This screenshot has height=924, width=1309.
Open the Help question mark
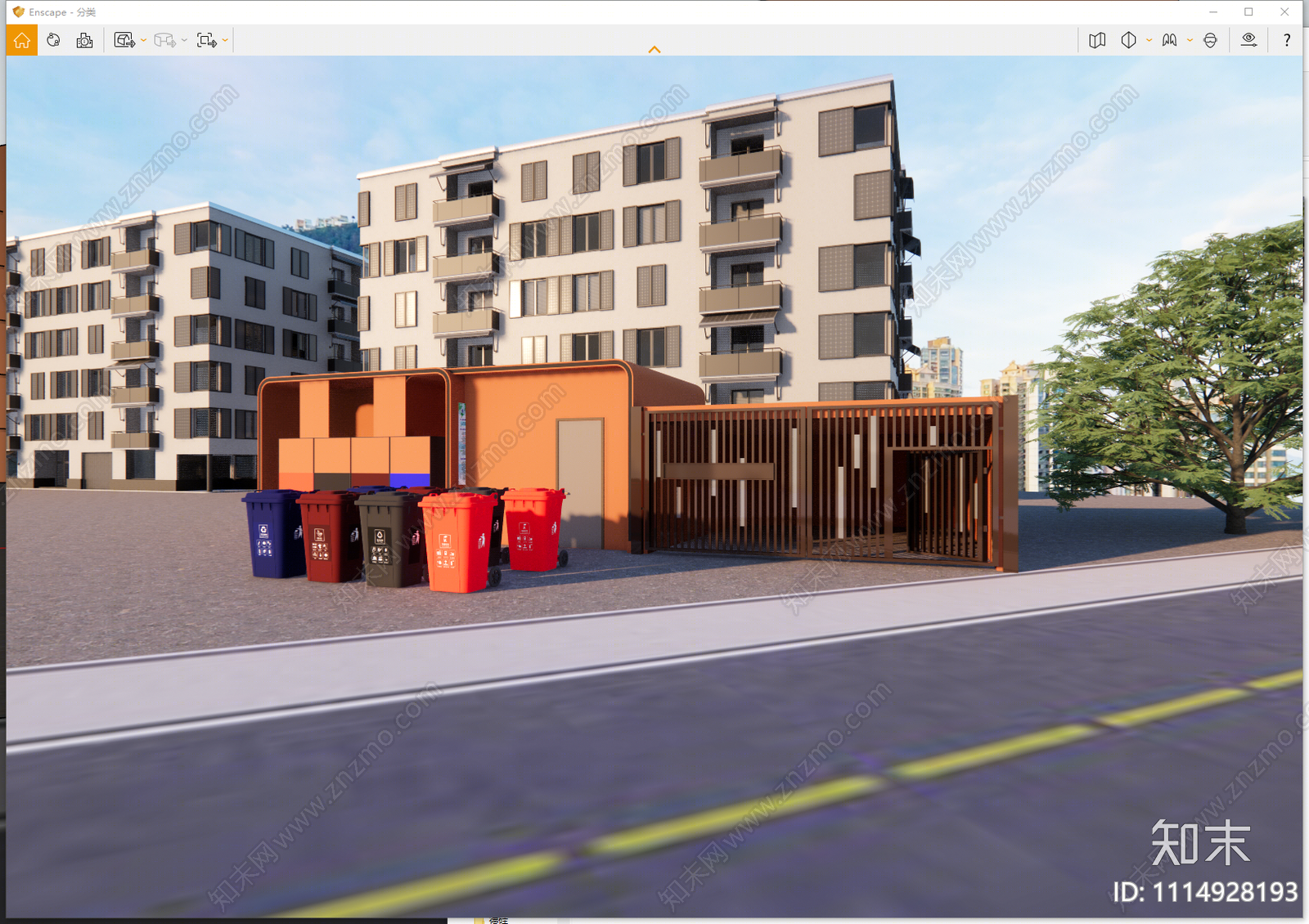tap(1287, 40)
